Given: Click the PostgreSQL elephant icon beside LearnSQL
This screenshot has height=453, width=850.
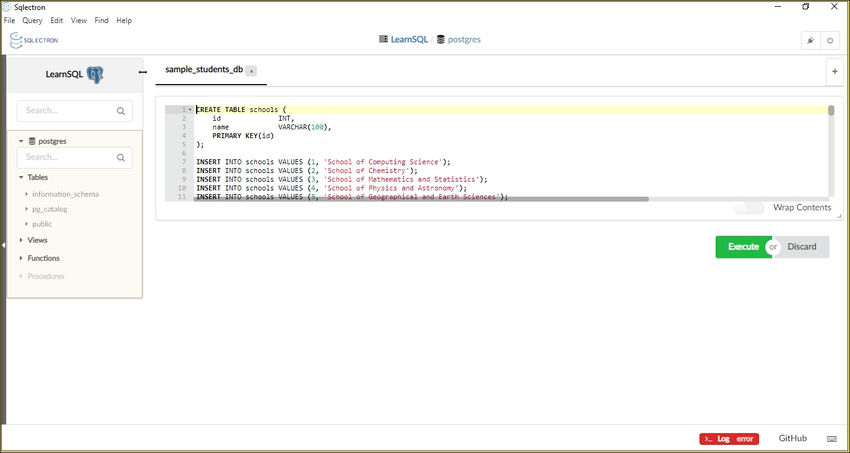Looking at the screenshot, I should (x=95, y=75).
